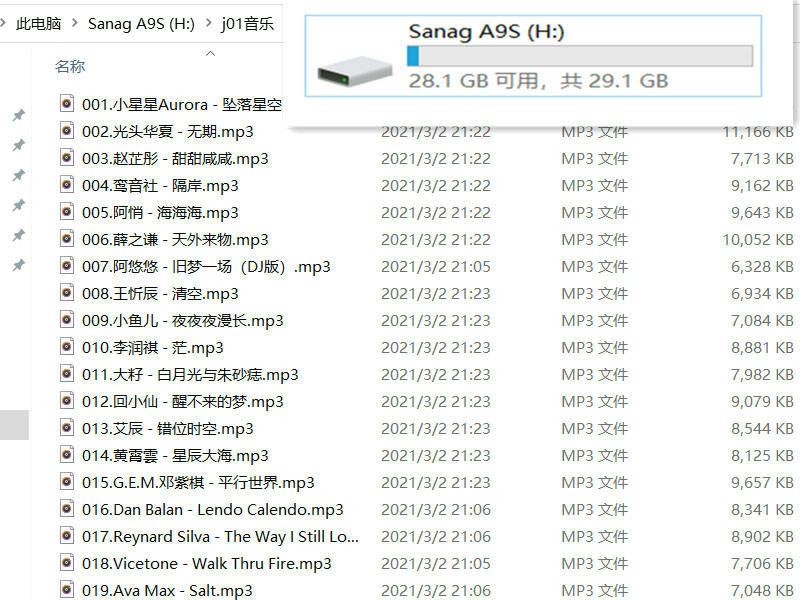Click the icon next to 003.赵芷彤 - 甜甜咸咸.mp3
Screen dimensions: 800x600
[66, 158]
